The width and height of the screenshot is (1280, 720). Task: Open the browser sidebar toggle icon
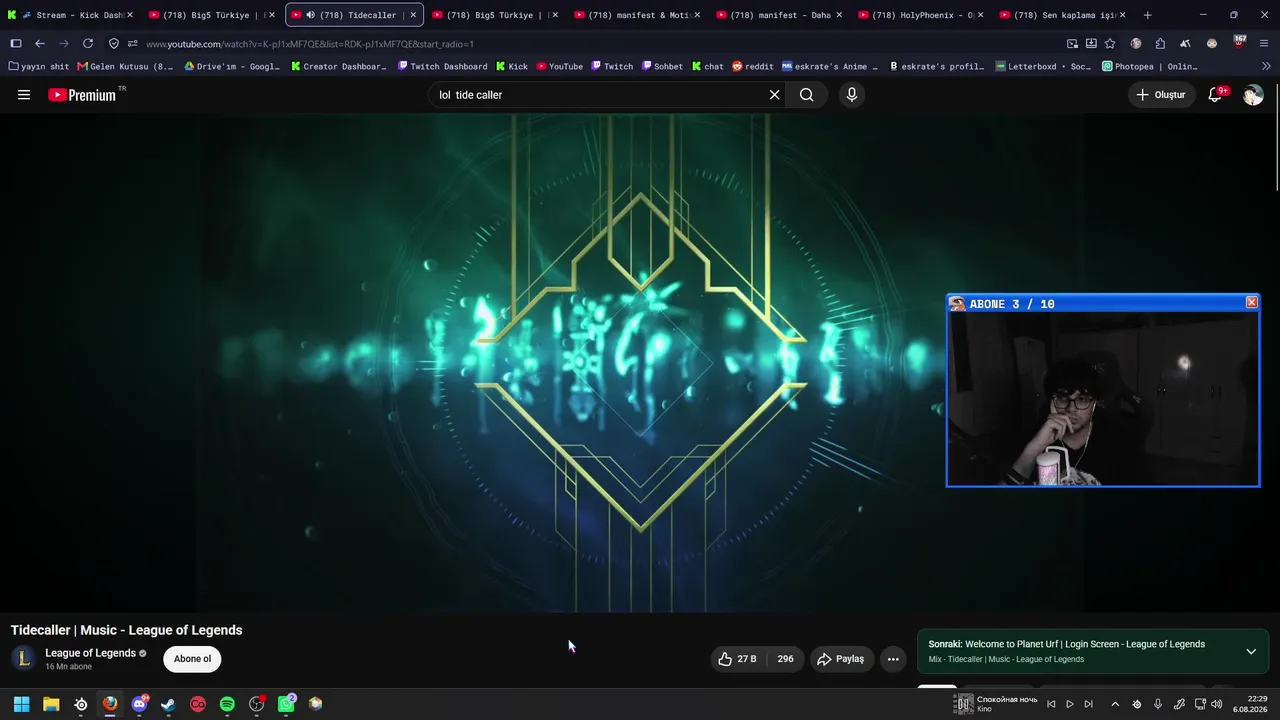tap(16, 44)
